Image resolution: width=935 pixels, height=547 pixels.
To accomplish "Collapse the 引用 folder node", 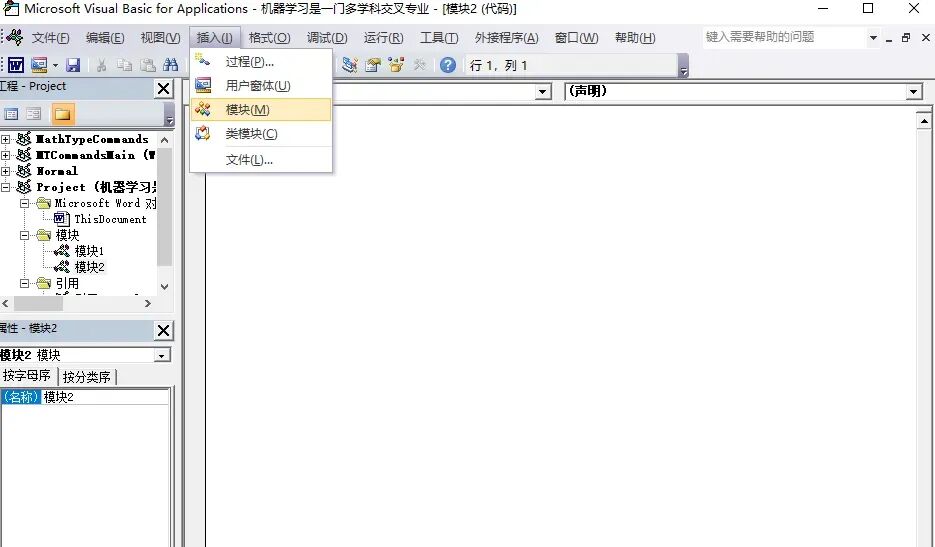I will tap(24, 283).
